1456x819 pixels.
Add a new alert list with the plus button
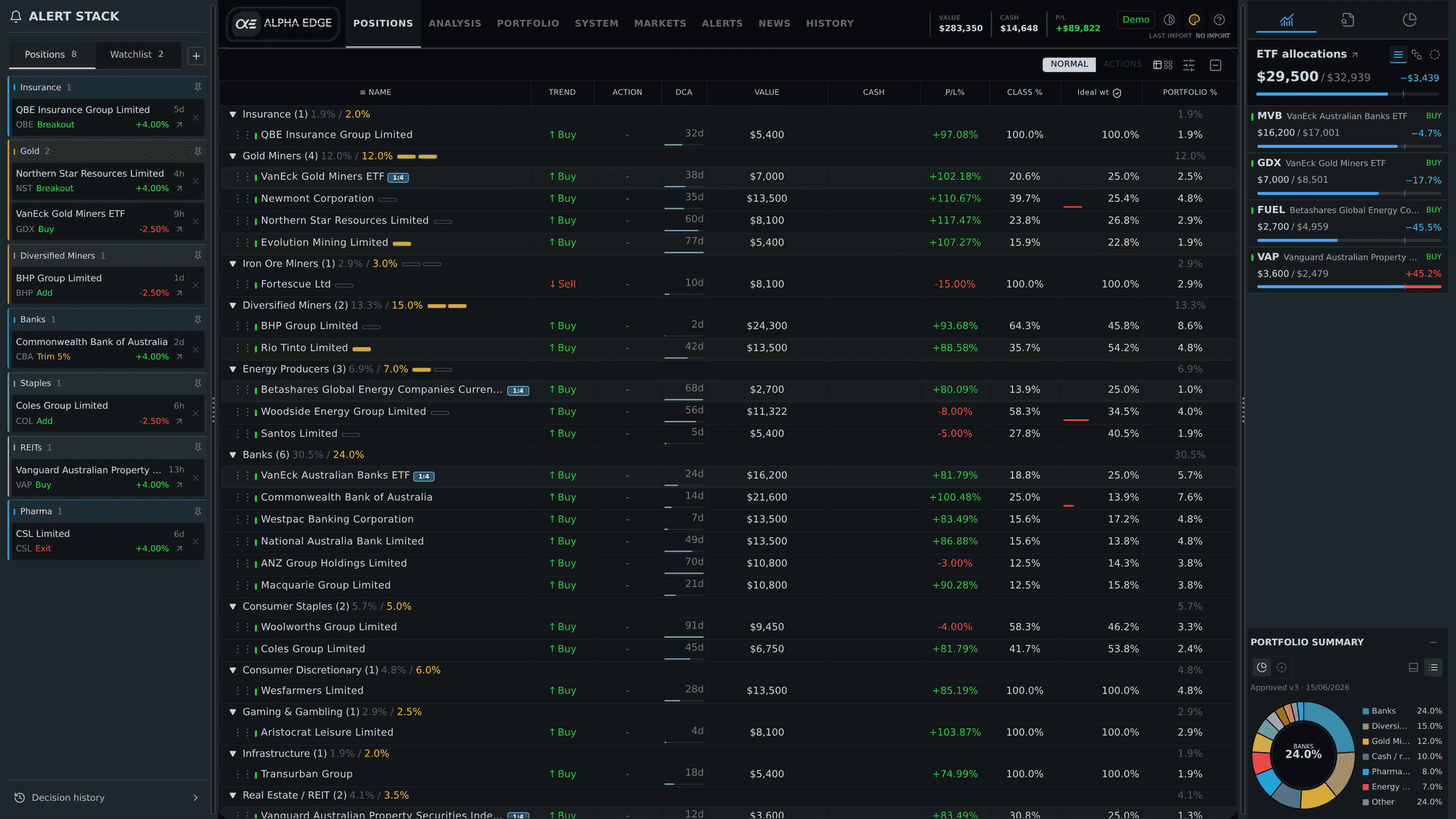[196, 56]
